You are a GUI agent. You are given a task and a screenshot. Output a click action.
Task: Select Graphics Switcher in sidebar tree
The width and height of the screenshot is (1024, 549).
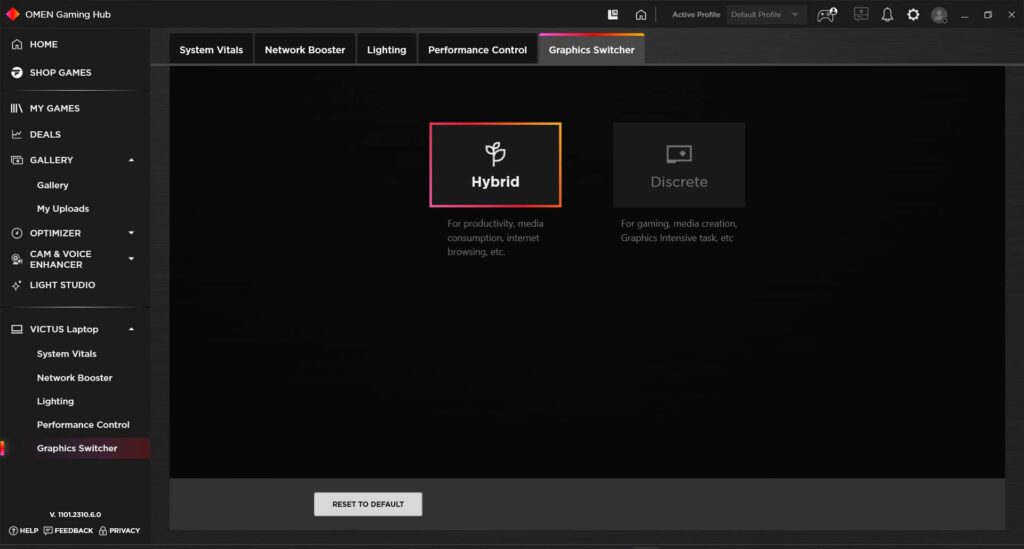[x=77, y=448]
